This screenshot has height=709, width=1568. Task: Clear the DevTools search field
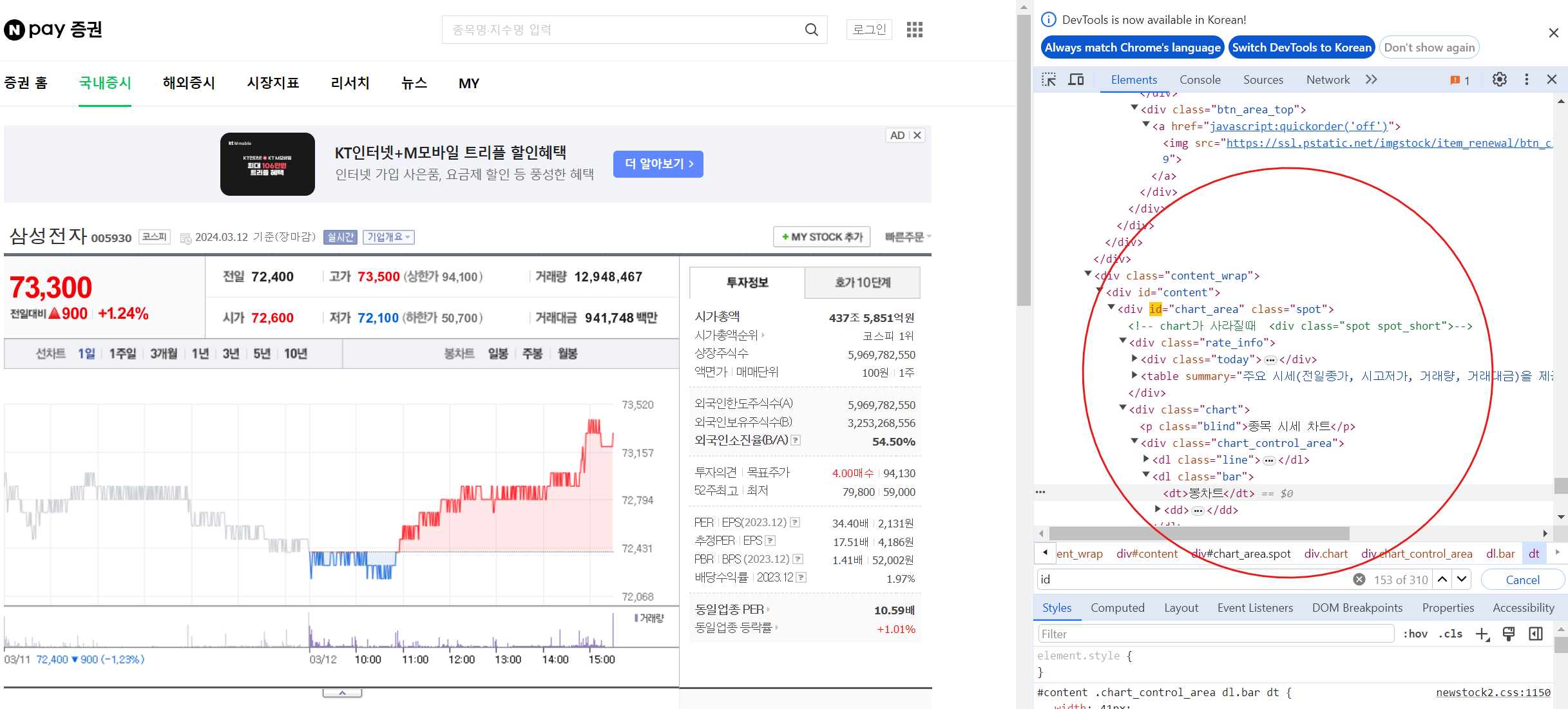pyautogui.click(x=1359, y=580)
